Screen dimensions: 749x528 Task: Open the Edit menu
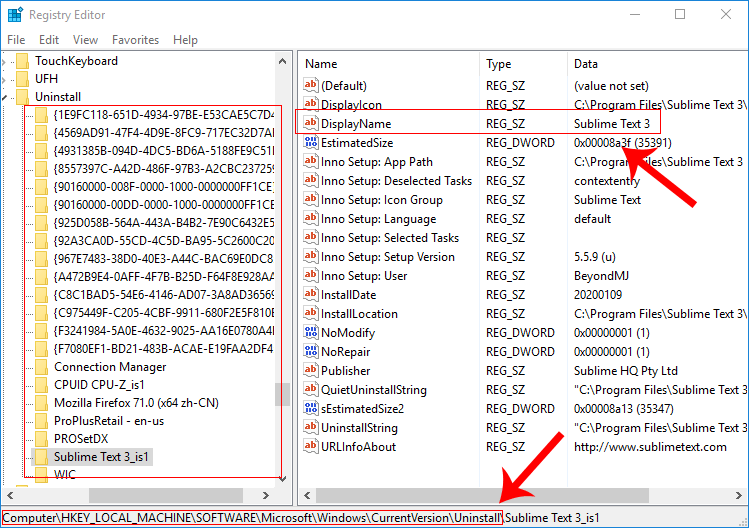[49, 40]
